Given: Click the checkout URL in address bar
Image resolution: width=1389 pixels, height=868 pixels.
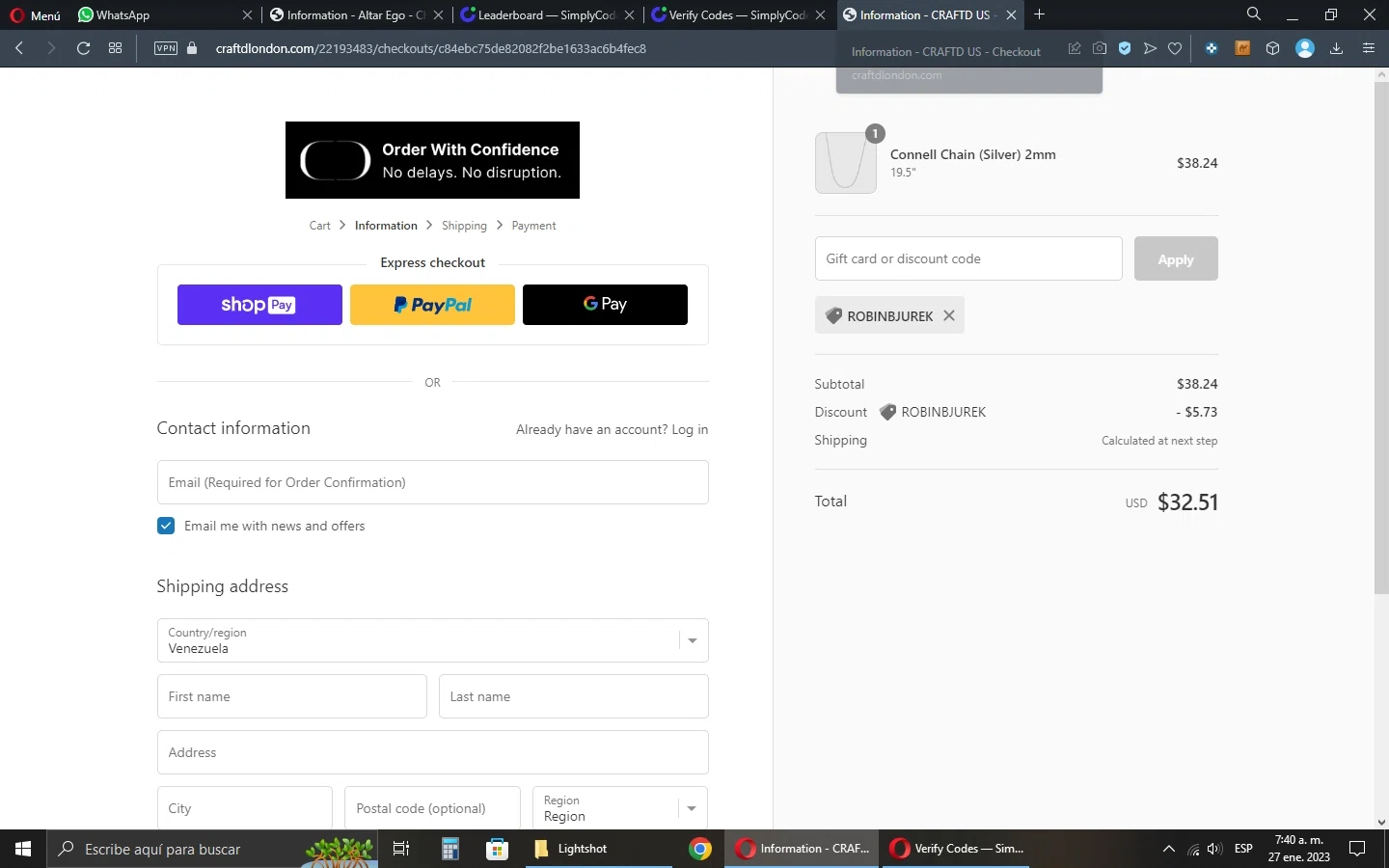Looking at the screenshot, I should 431,48.
